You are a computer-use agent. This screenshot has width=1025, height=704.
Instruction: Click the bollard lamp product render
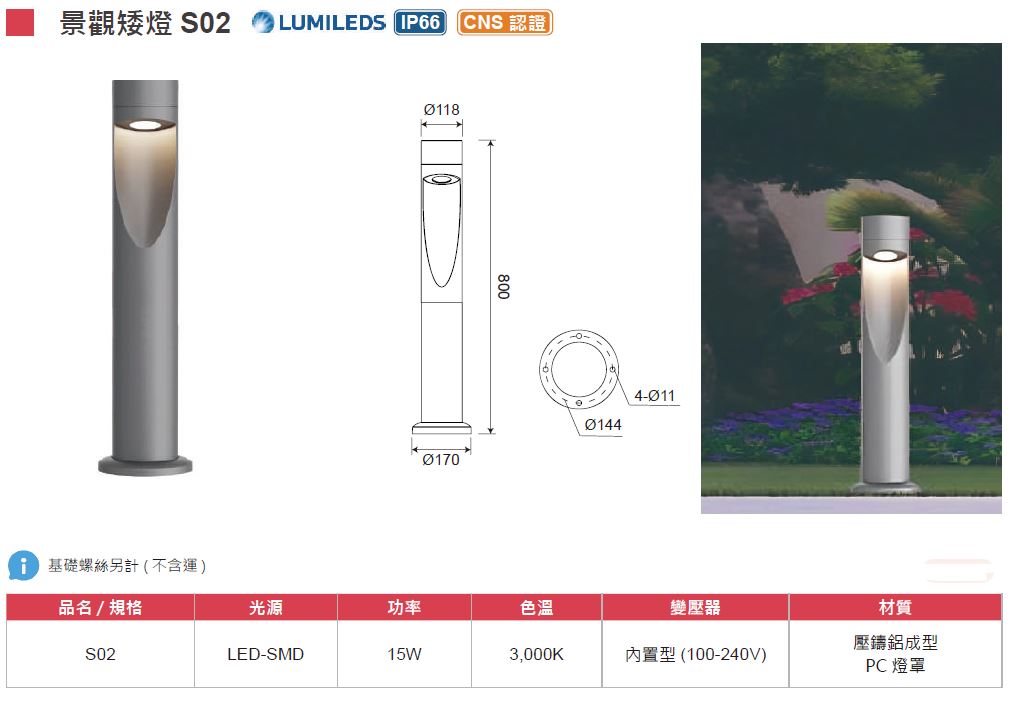[x=145, y=278]
